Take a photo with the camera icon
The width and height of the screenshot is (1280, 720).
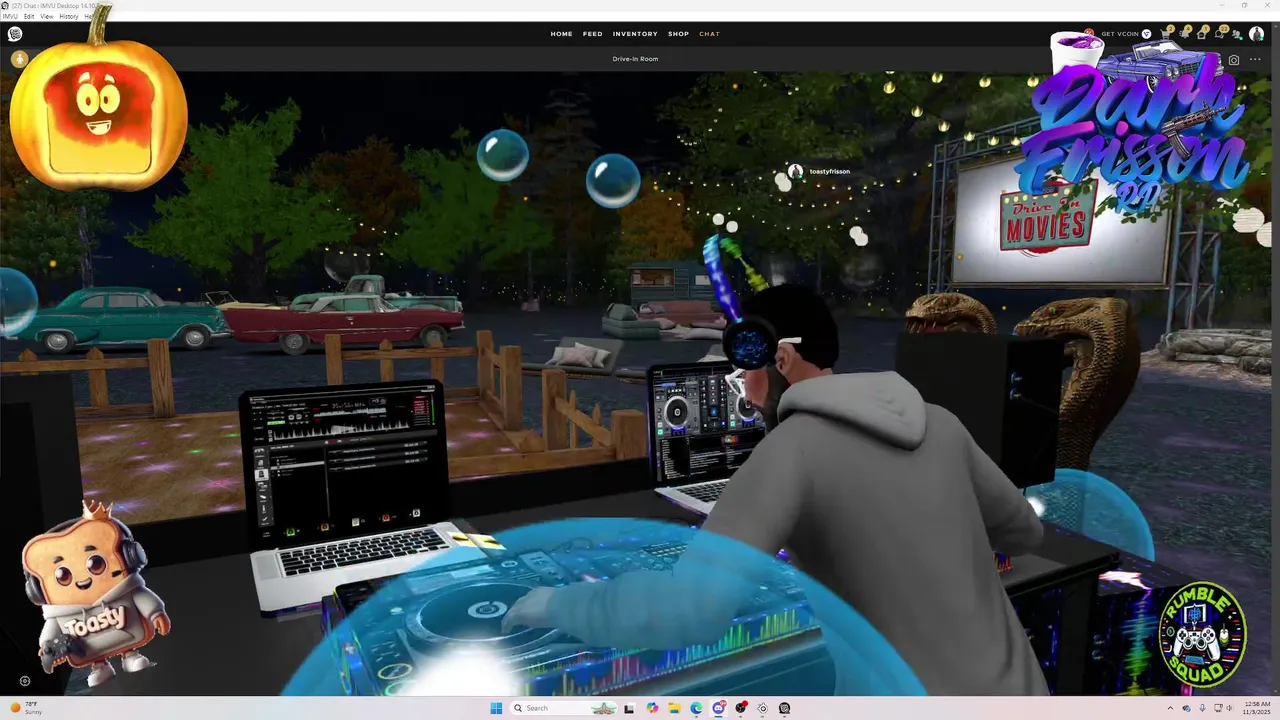1234,60
